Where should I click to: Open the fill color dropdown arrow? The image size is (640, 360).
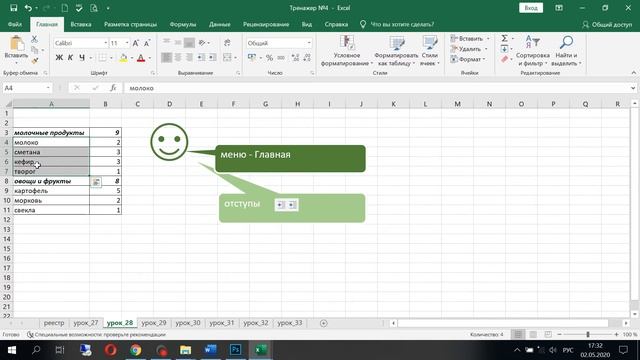tap(131, 58)
